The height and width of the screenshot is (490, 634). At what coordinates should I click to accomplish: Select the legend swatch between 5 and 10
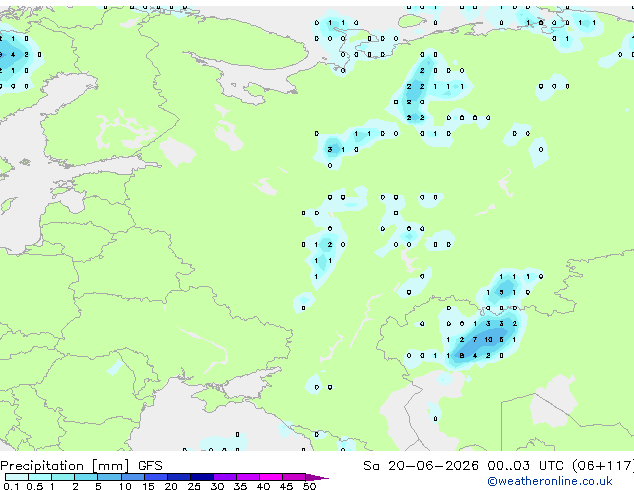pyautogui.click(x=109, y=477)
